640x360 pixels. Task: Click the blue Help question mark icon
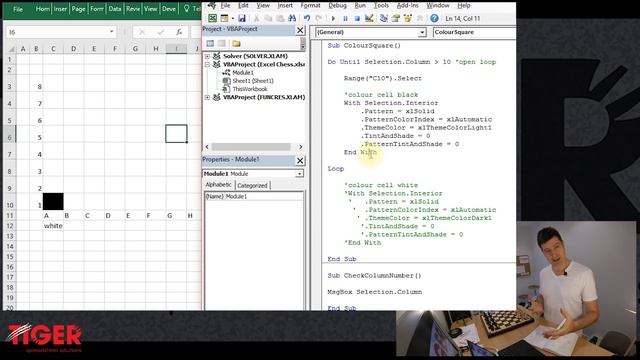tap(434, 18)
